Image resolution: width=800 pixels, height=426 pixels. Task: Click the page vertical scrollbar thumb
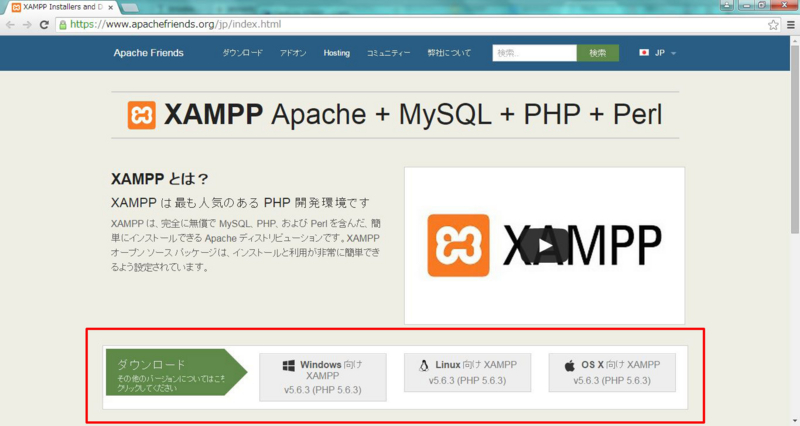pos(794,140)
